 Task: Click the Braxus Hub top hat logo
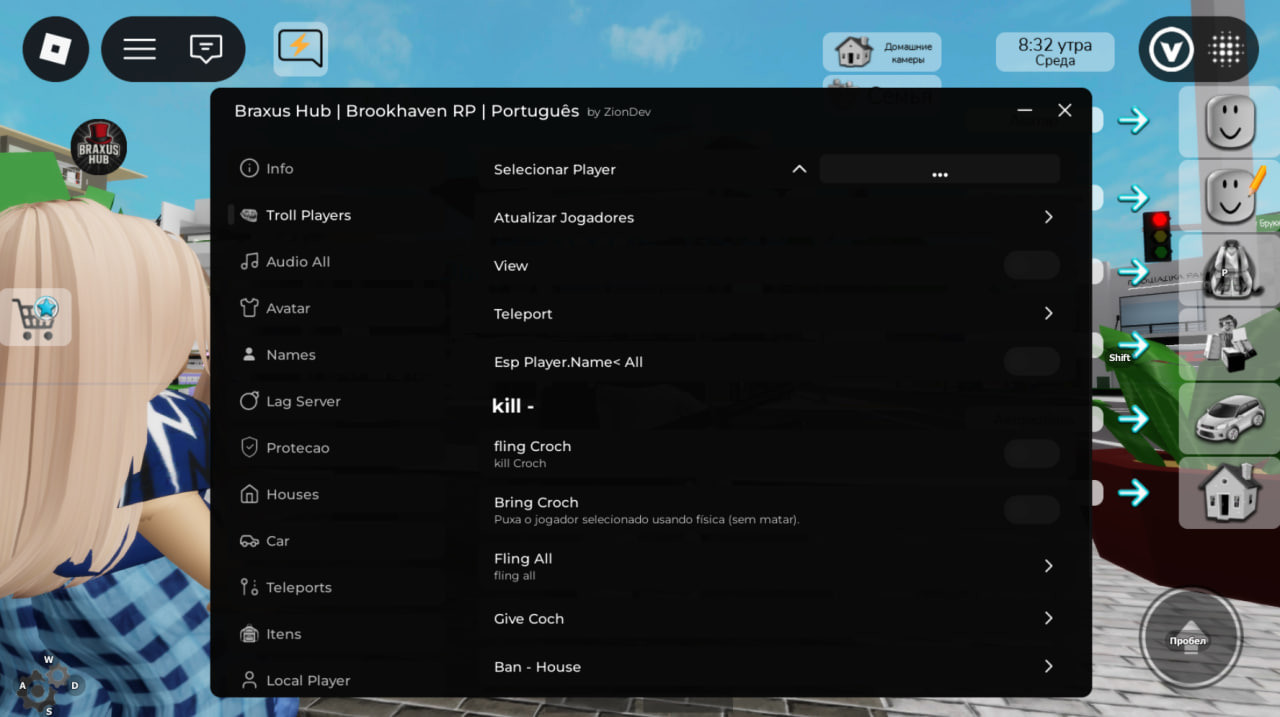coord(98,148)
